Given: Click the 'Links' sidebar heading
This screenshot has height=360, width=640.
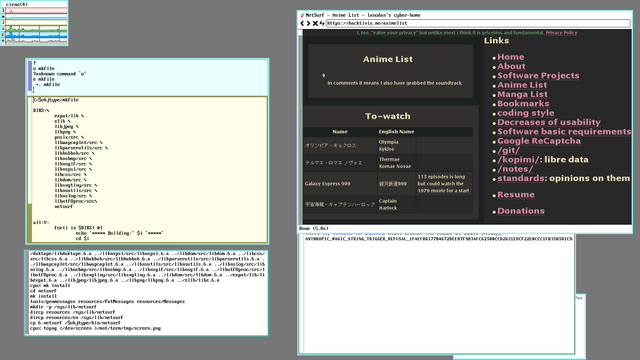Looking at the screenshot, I should click(x=496, y=41).
